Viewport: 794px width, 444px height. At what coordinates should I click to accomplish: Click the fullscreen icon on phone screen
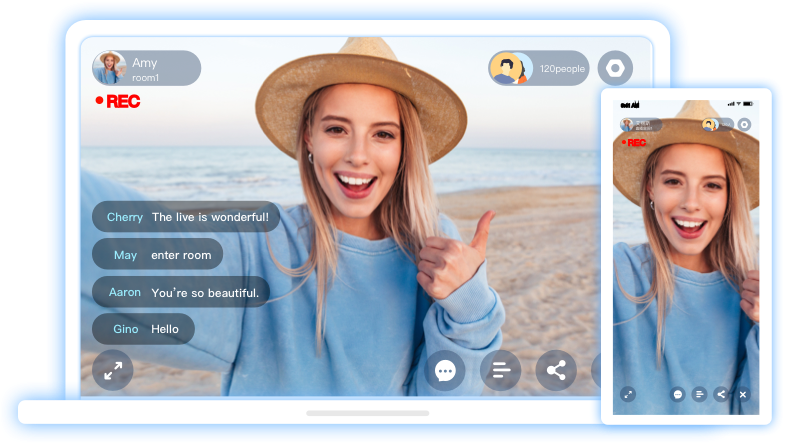[628, 395]
